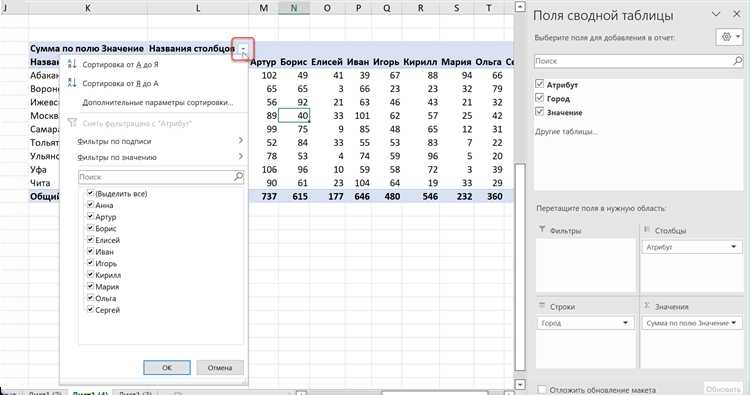This screenshot has width=750, height=395.
Task: Click the Отмена button
Action: click(220, 367)
